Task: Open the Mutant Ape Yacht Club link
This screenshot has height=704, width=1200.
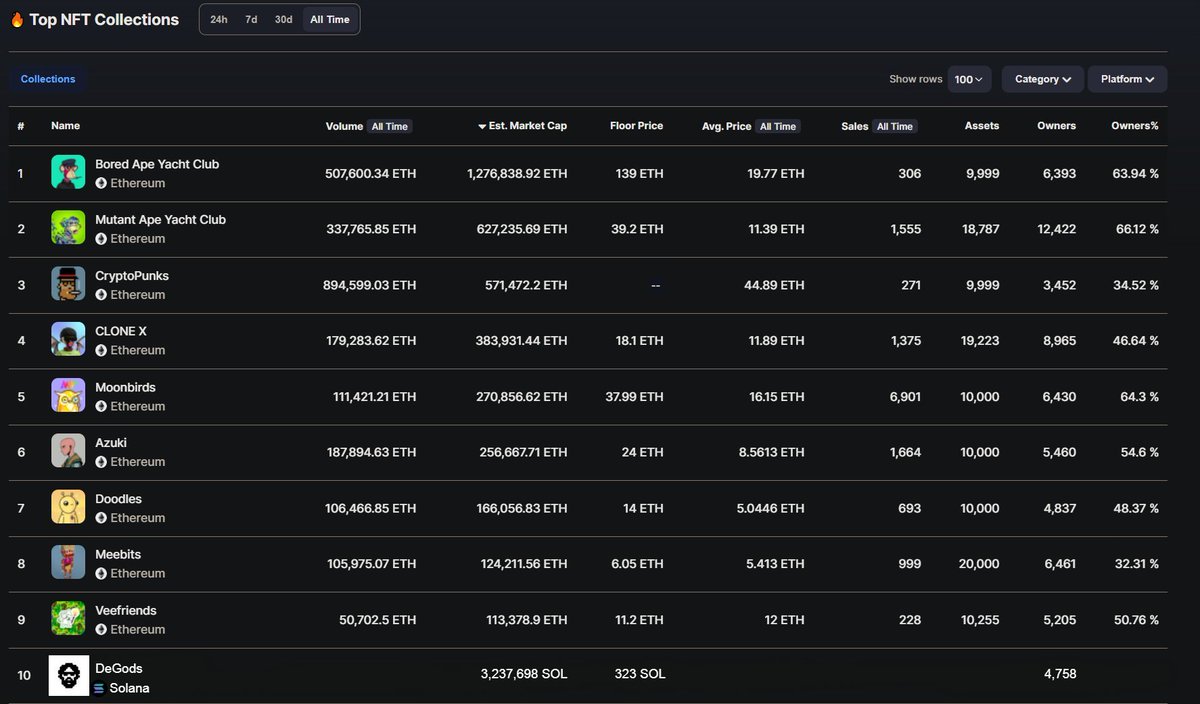Action: 161,220
